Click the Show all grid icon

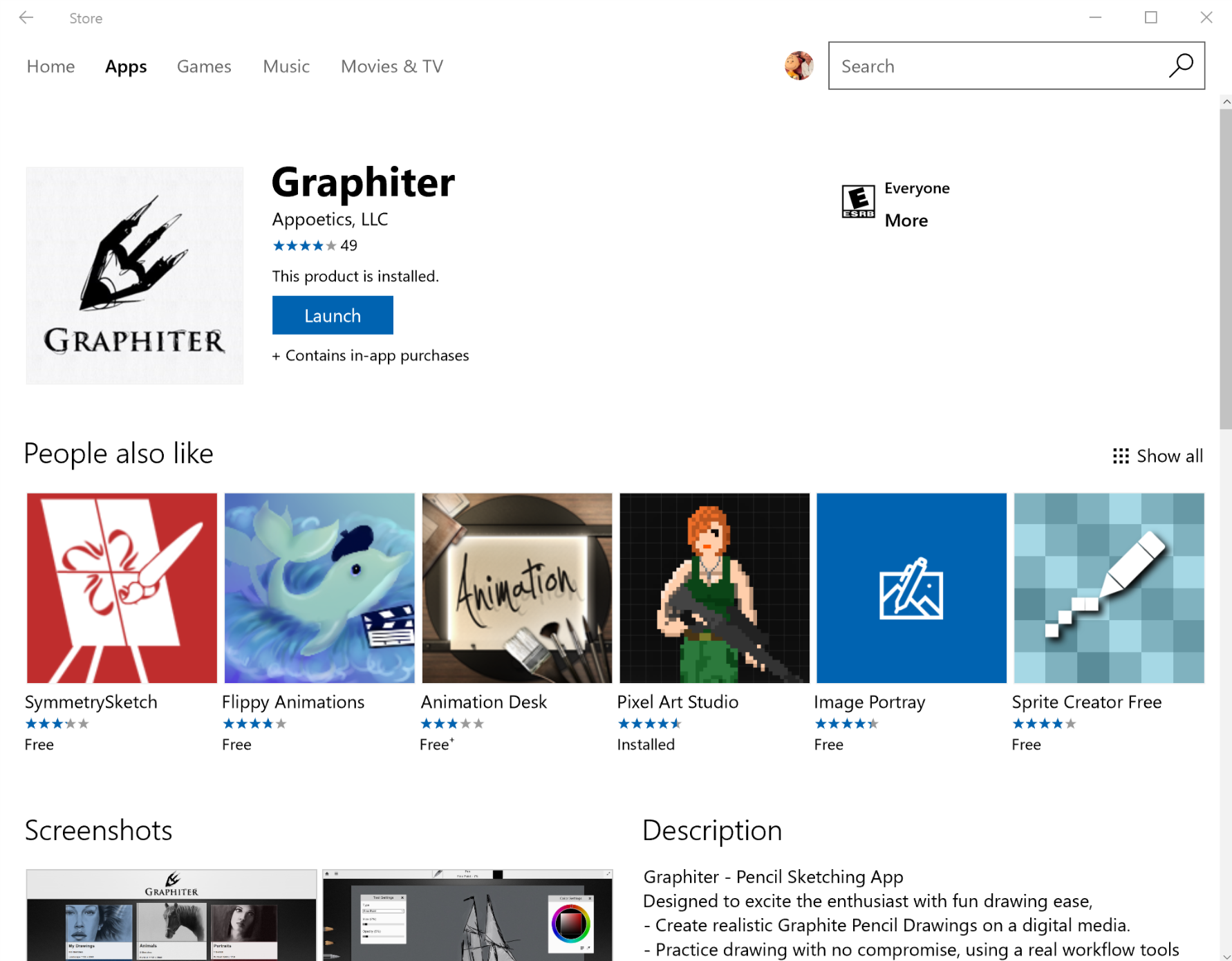coord(1121,456)
